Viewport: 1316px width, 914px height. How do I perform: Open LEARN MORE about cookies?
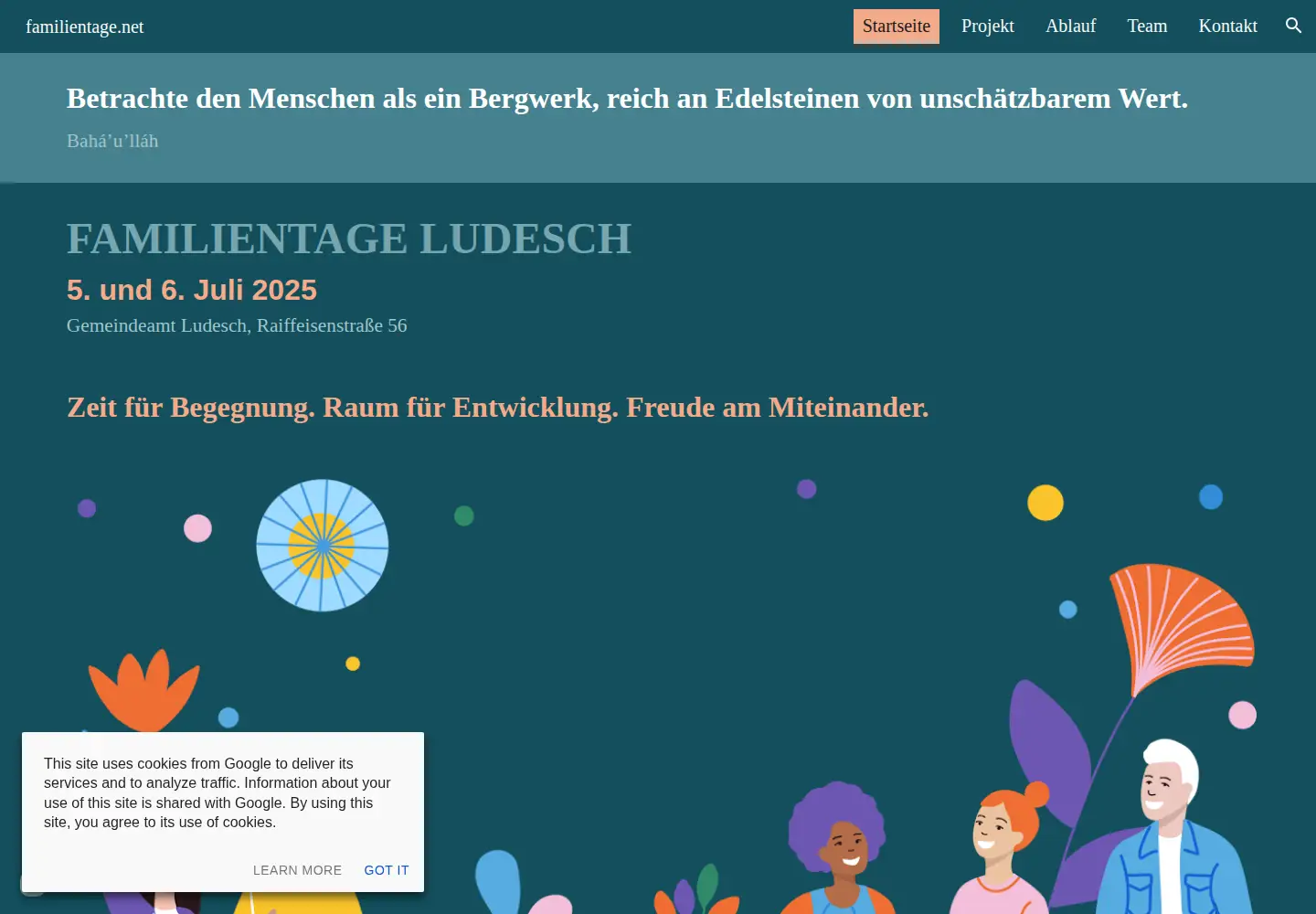[297, 870]
